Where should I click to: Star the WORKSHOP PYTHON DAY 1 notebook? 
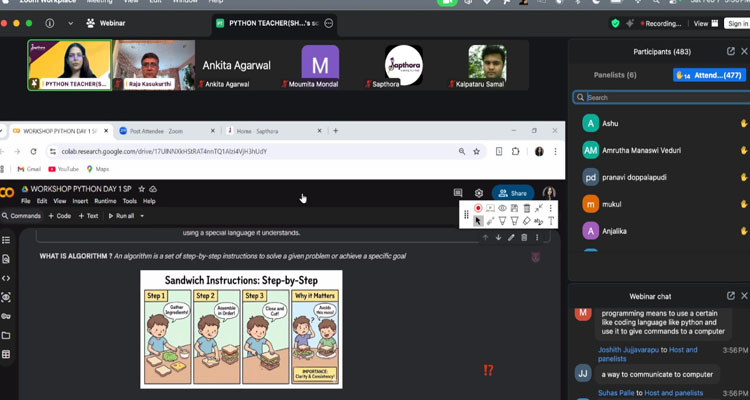(x=141, y=189)
